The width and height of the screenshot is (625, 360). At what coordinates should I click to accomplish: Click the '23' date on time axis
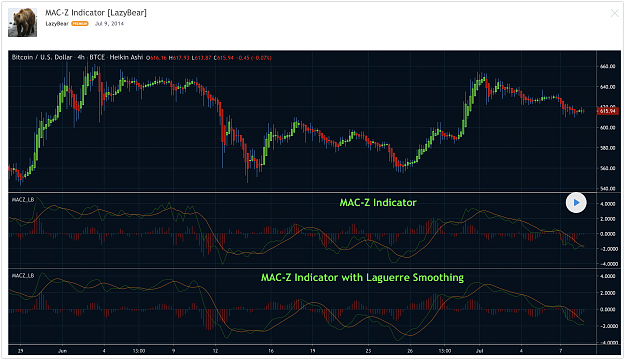[368, 351]
